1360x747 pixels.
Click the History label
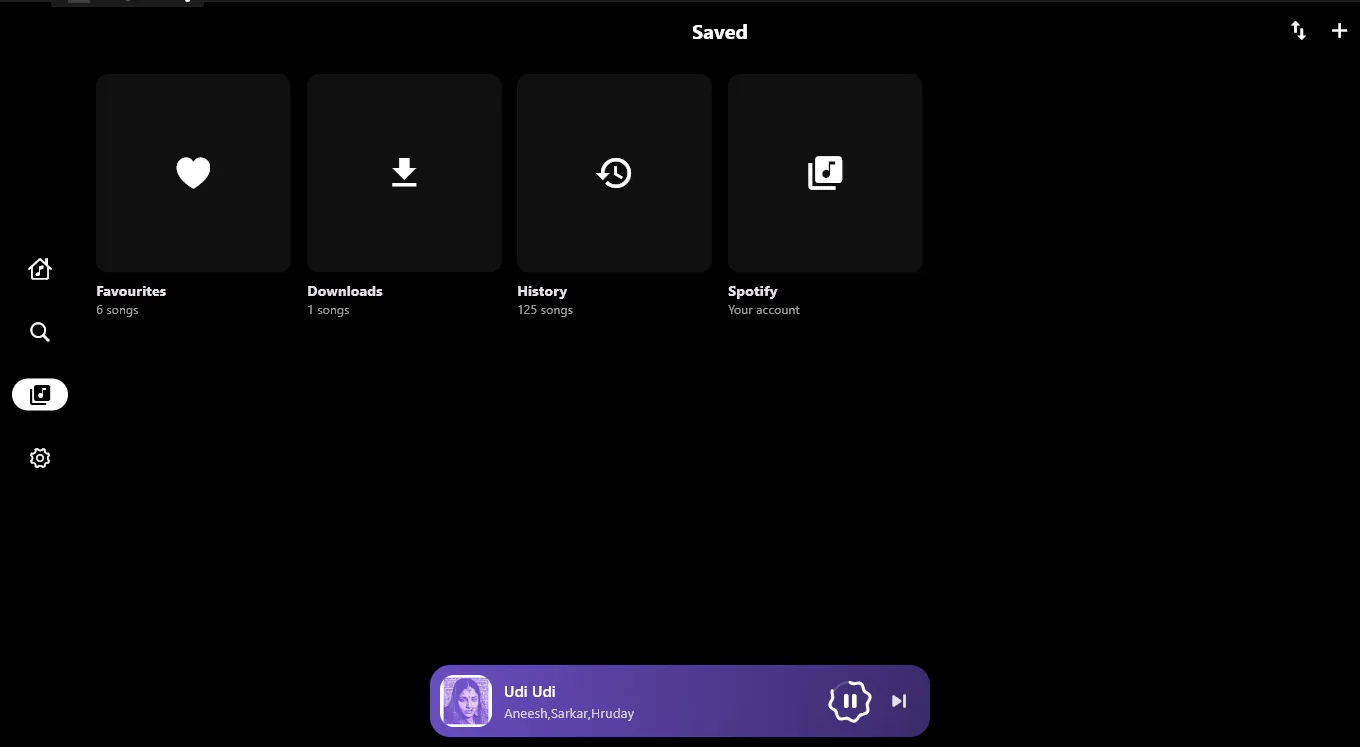point(542,291)
